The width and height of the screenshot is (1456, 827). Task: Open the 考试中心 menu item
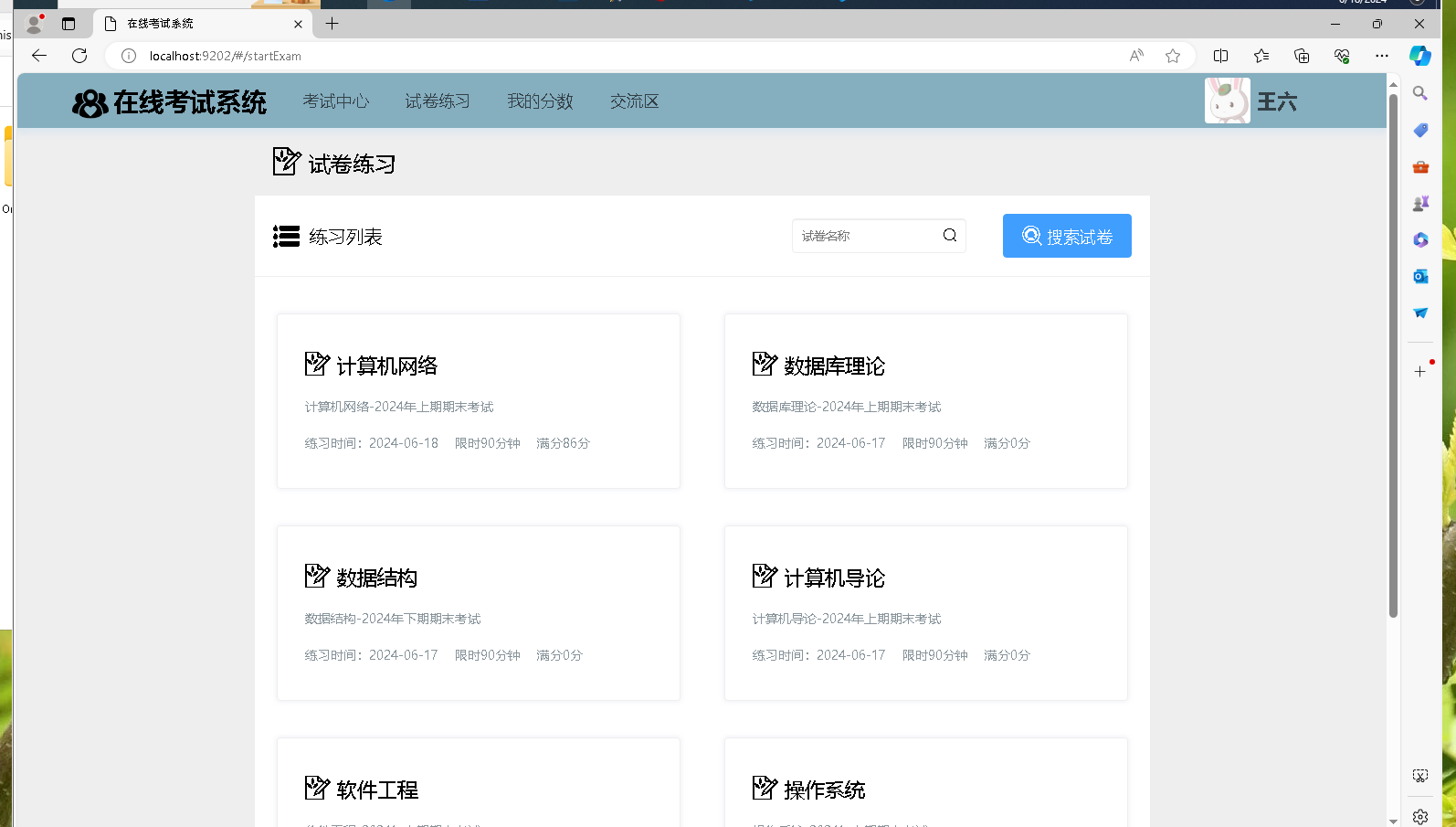click(x=336, y=101)
